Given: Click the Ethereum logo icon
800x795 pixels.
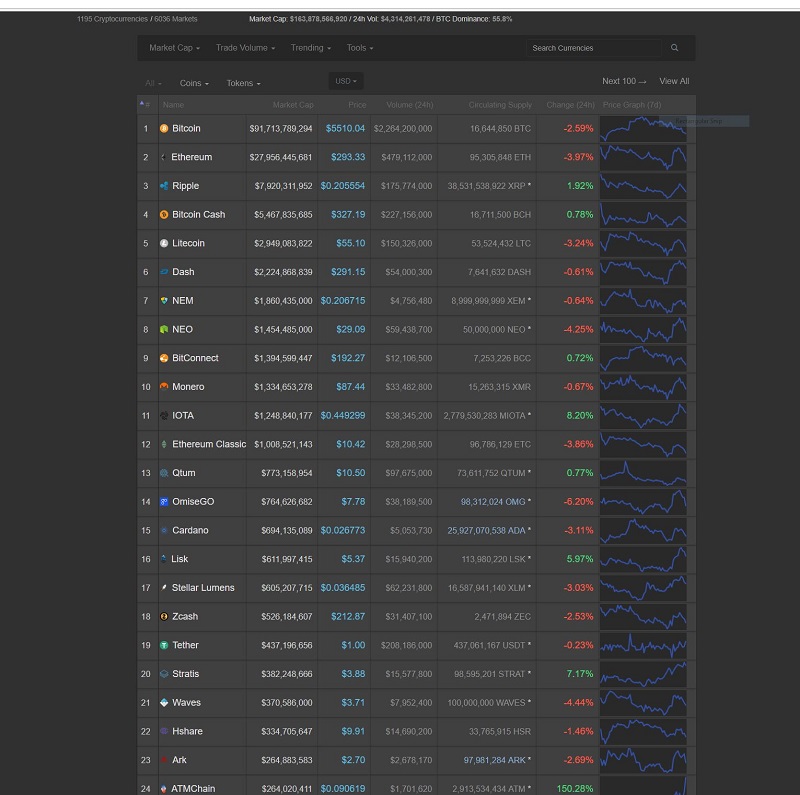Looking at the screenshot, I should click(163, 157).
